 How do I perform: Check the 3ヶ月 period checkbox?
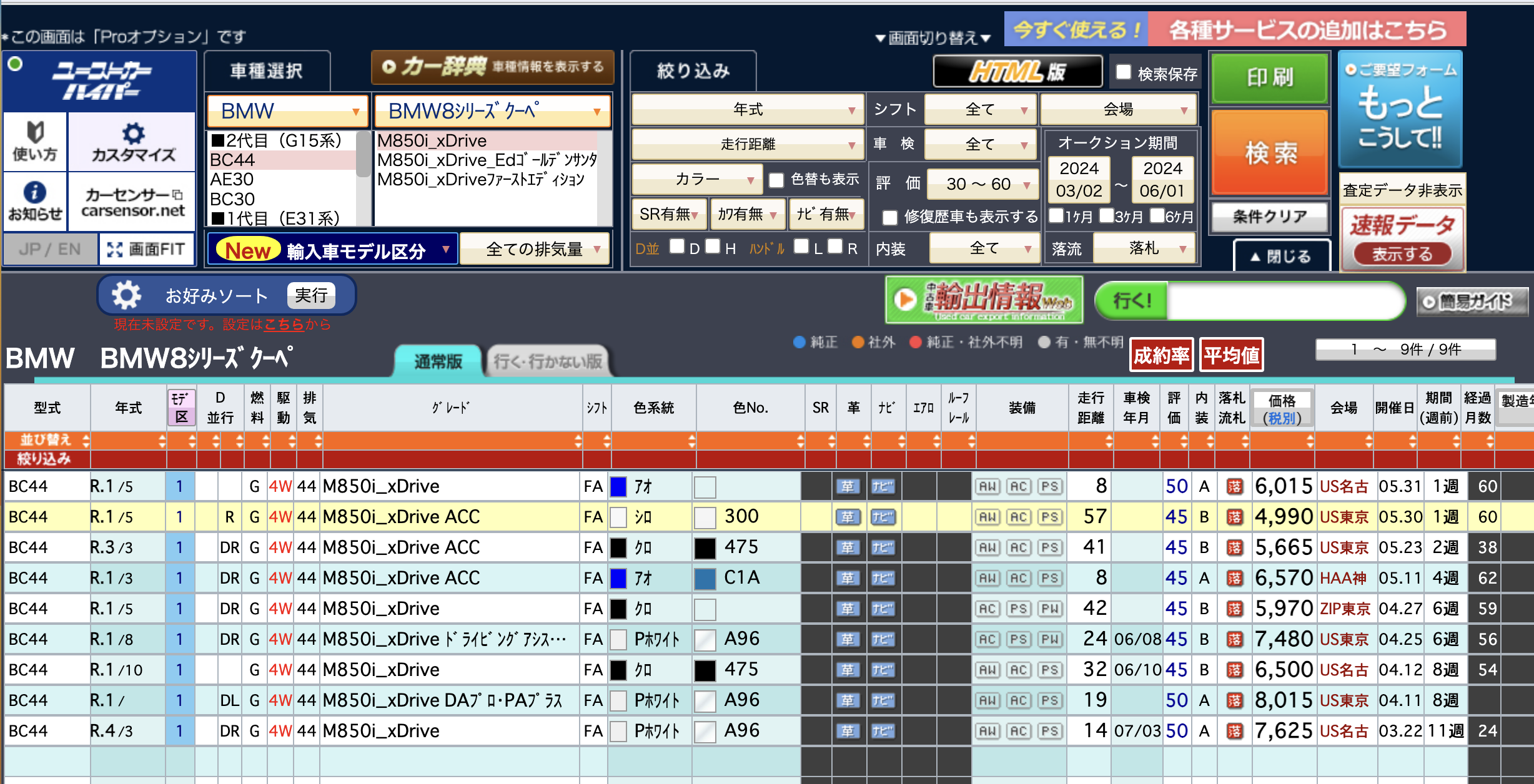pyautogui.click(x=1106, y=215)
